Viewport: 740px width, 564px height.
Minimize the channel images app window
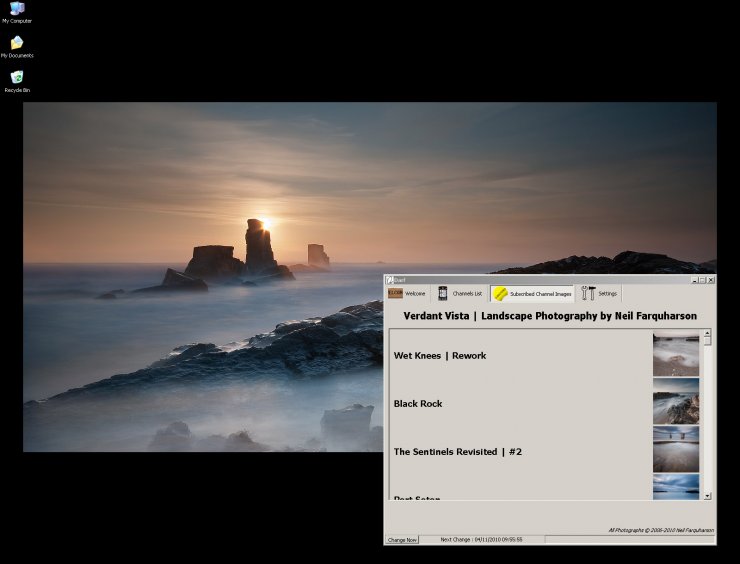pyautogui.click(x=695, y=280)
